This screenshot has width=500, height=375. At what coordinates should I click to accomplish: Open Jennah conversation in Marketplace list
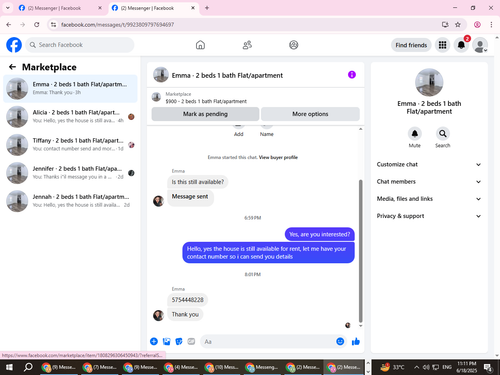tap(70, 201)
